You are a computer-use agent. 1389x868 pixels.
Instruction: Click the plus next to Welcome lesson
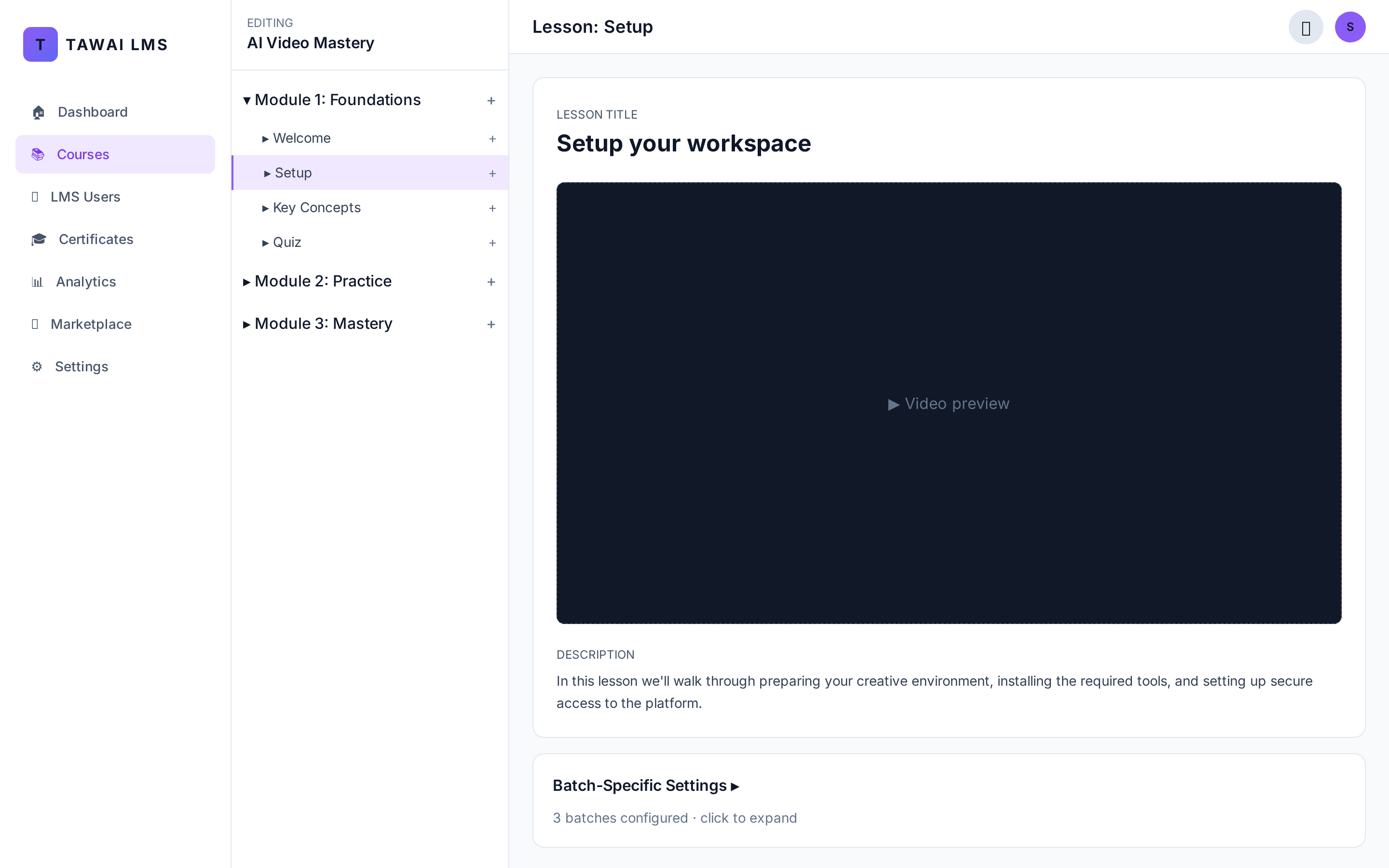[492, 139]
